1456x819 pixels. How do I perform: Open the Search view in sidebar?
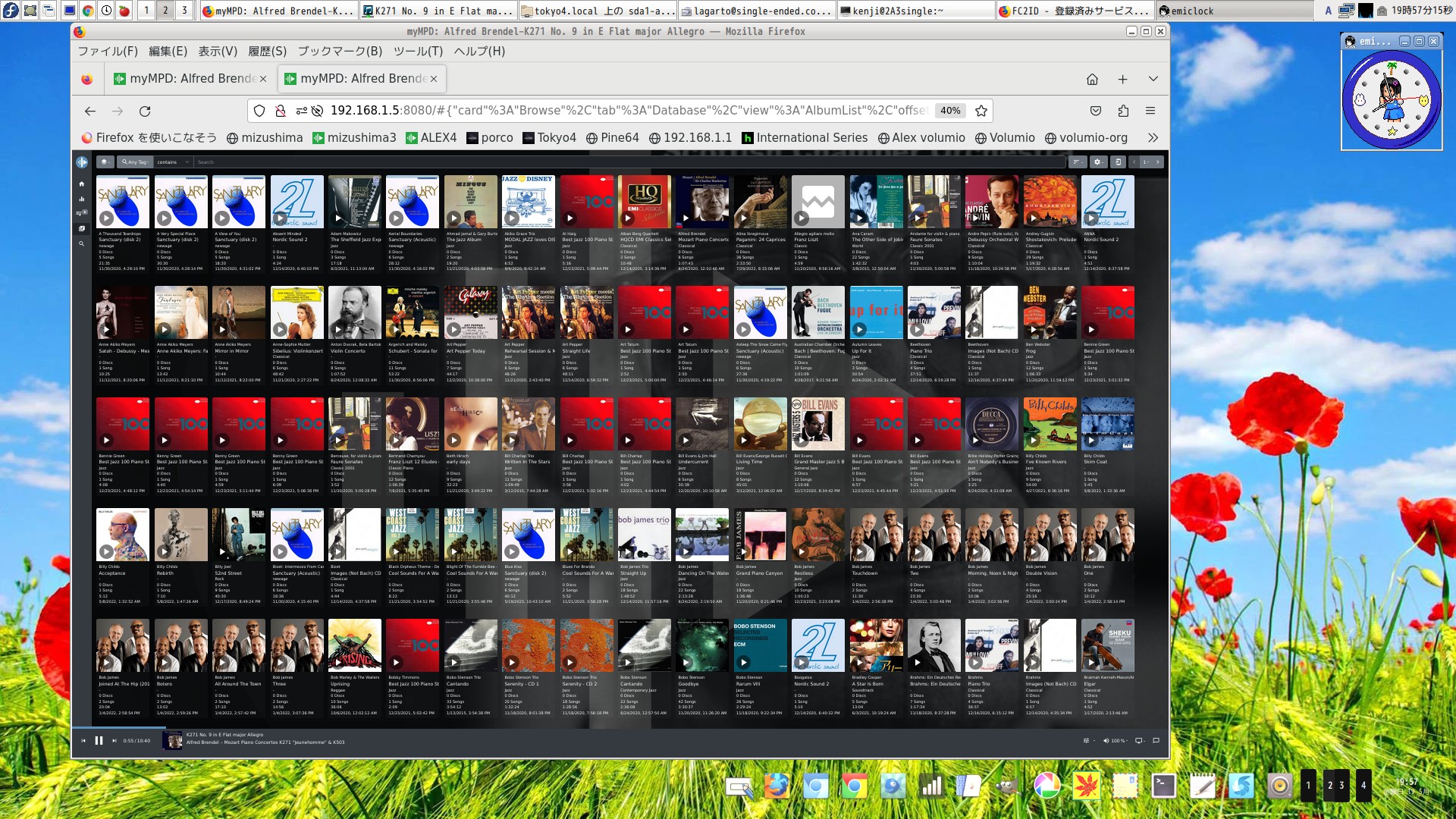tap(82, 243)
